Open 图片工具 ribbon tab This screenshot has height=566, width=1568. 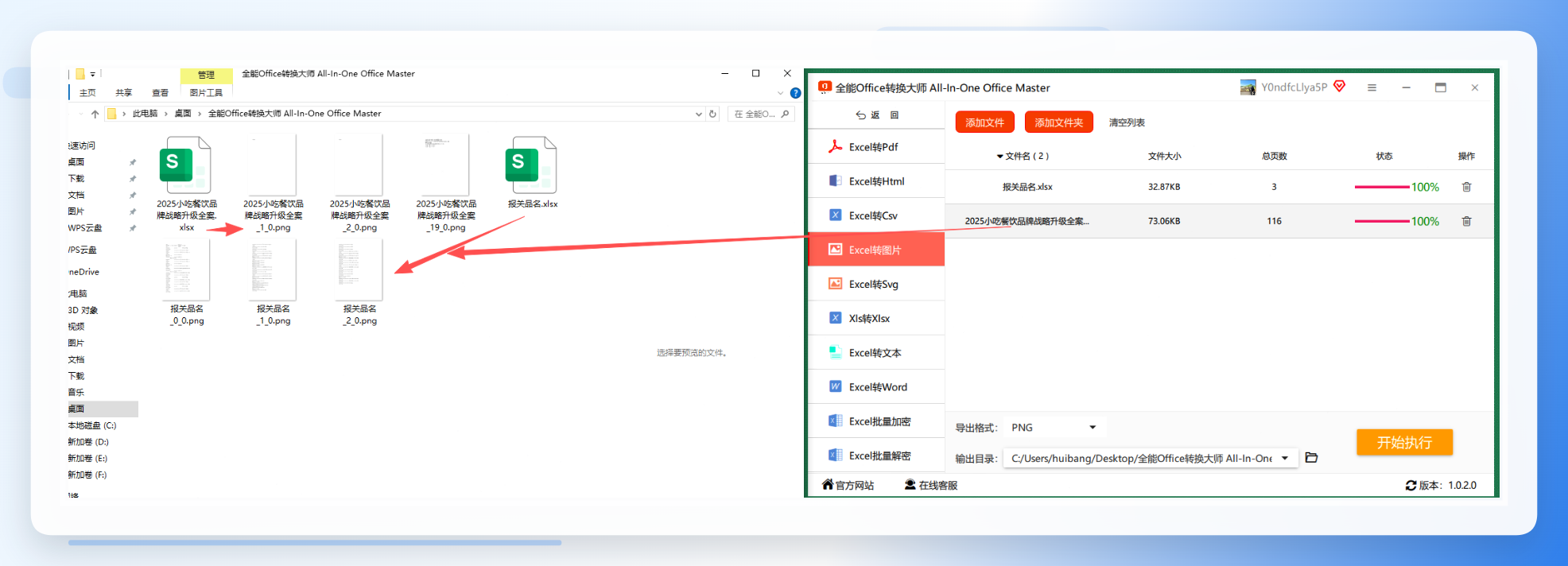pyautogui.click(x=206, y=93)
